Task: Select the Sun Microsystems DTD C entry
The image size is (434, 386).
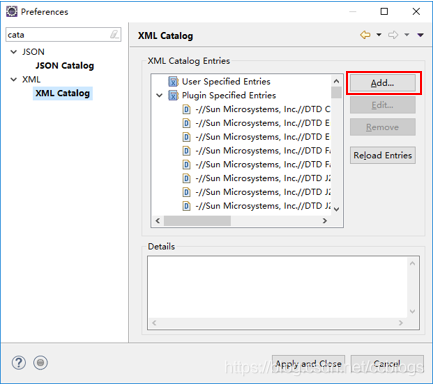Action: click(x=263, y=109)
